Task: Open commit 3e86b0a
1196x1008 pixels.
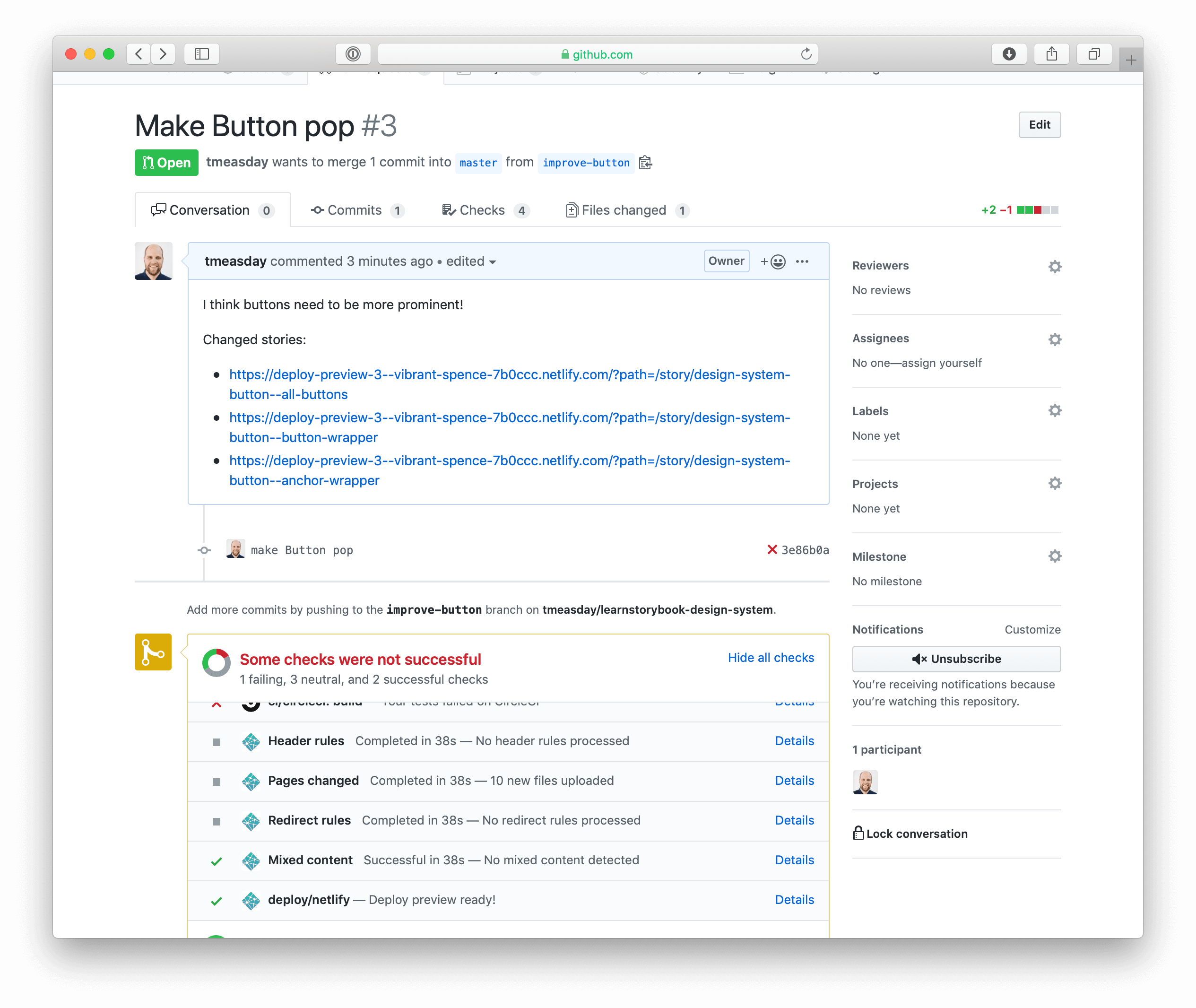Action: tap(805, 550)
